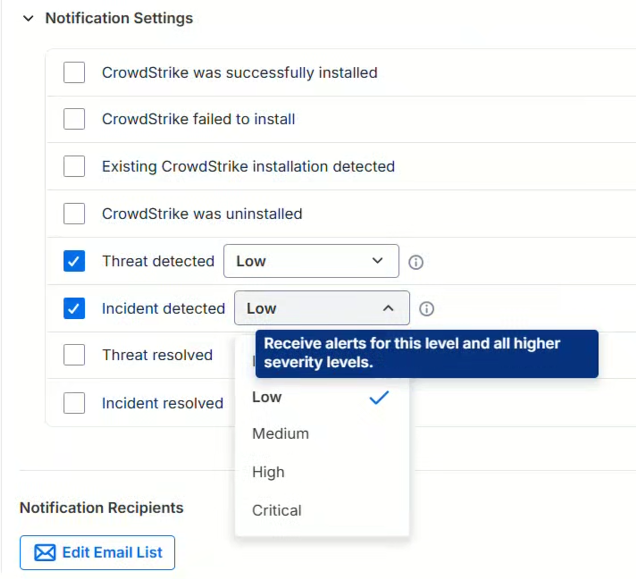The image size is (636, 579).
Task: Click info icon next to Threat detected
Action: coord(416,262)
